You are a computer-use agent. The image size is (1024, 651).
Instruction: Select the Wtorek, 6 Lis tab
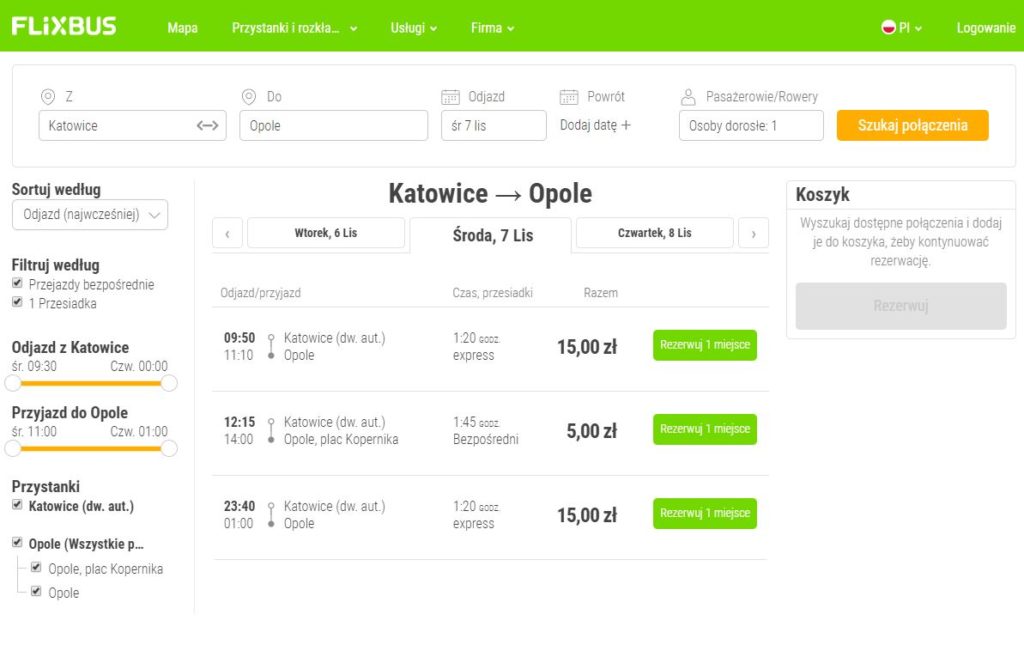click(x=326, y=233)
